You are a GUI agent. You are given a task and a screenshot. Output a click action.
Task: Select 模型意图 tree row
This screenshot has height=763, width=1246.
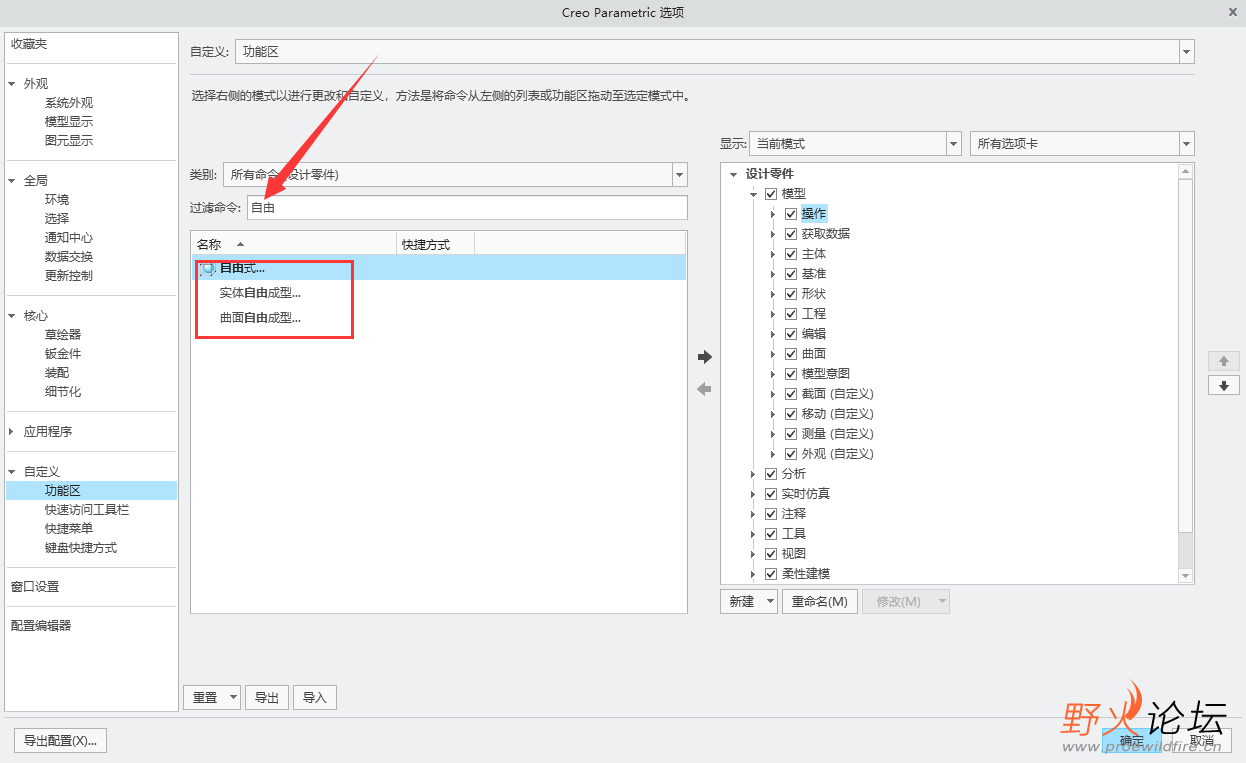[x=825, y=374]
